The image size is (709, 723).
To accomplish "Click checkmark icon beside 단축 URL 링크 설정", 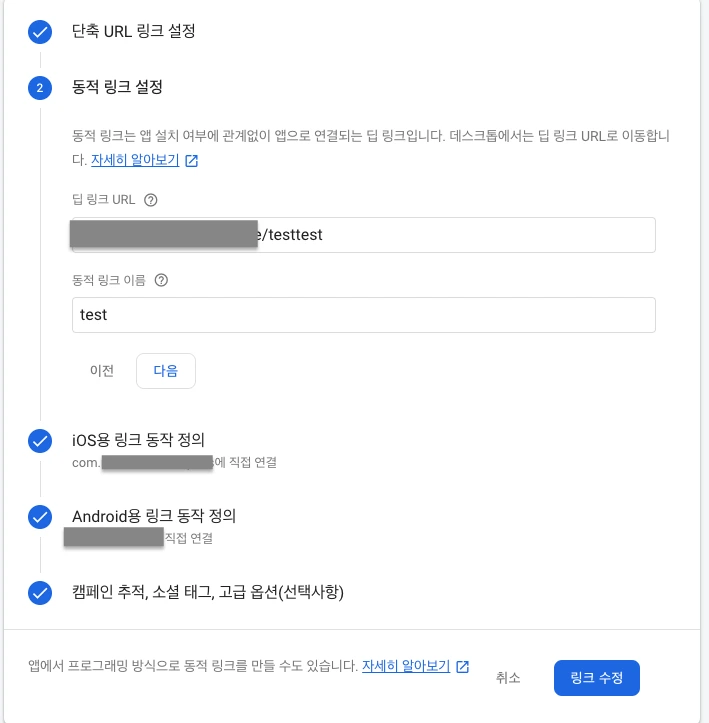I will 40,32.
